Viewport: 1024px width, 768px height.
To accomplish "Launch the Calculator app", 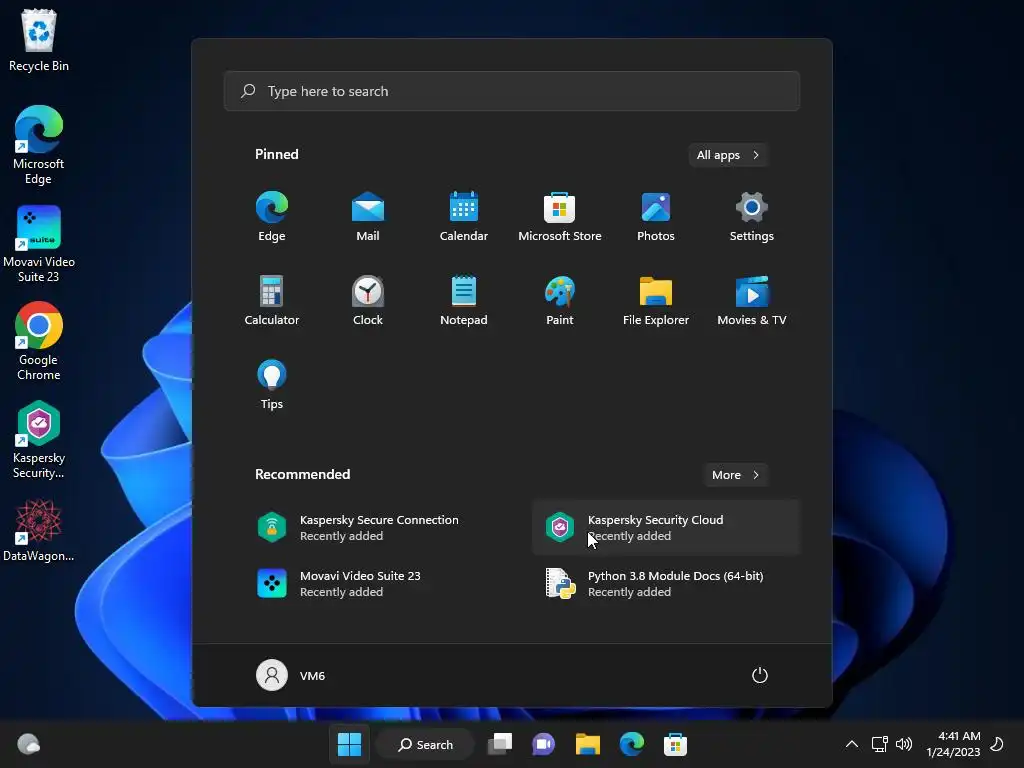I will pyautogui.click(x=272, y=300).
